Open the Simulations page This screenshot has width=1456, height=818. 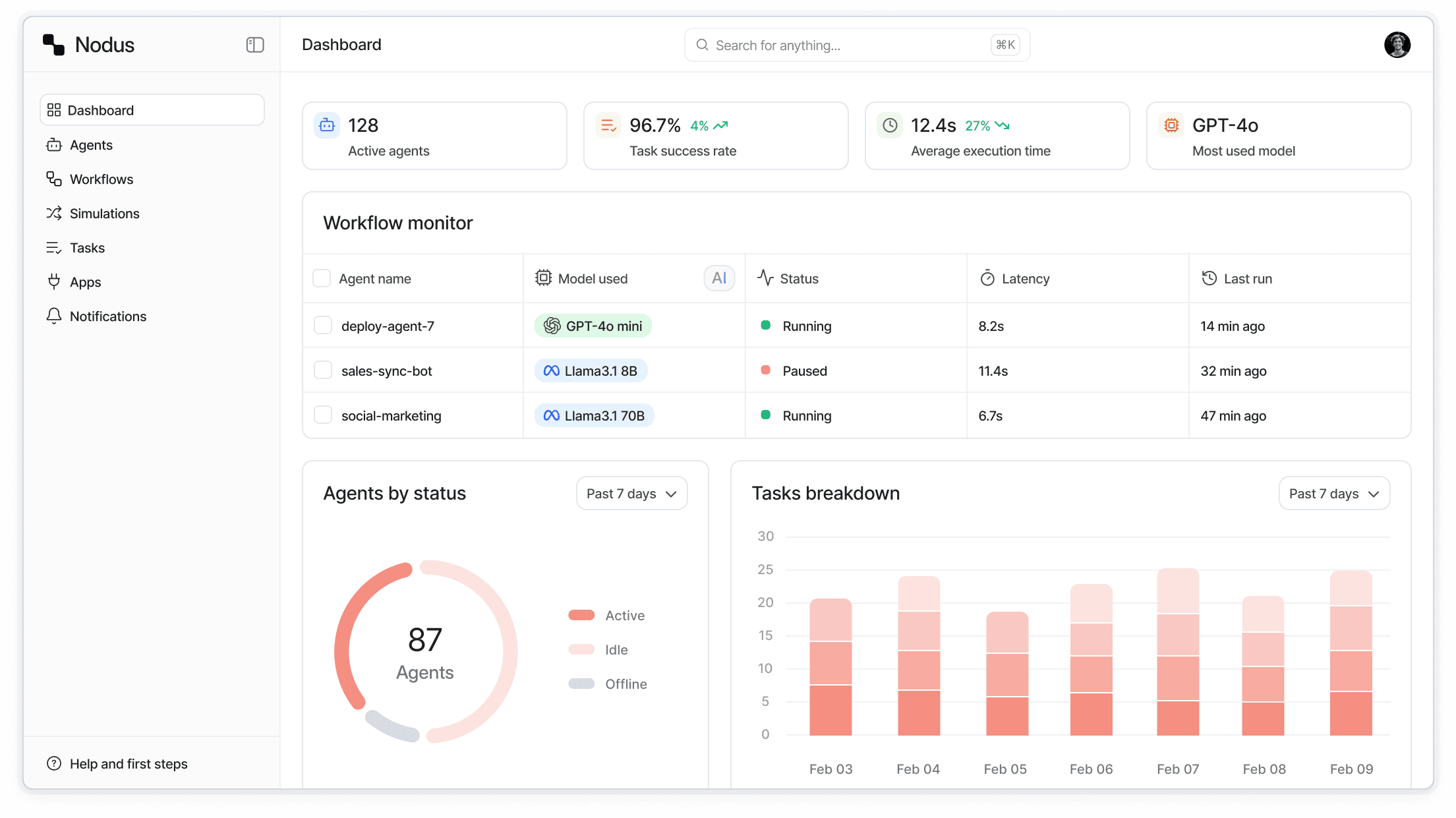click(x=104, y=213)
